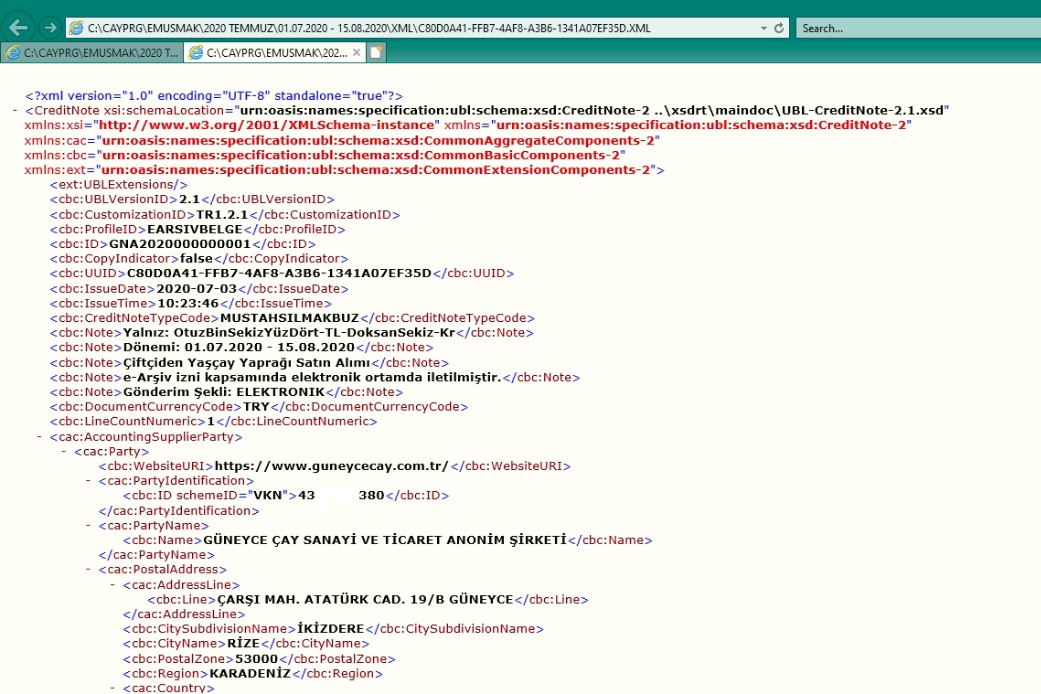1041x694 pixels.
Task: Click the e-Arşiv izni kapsamında note text
Action: click(312, 377)
